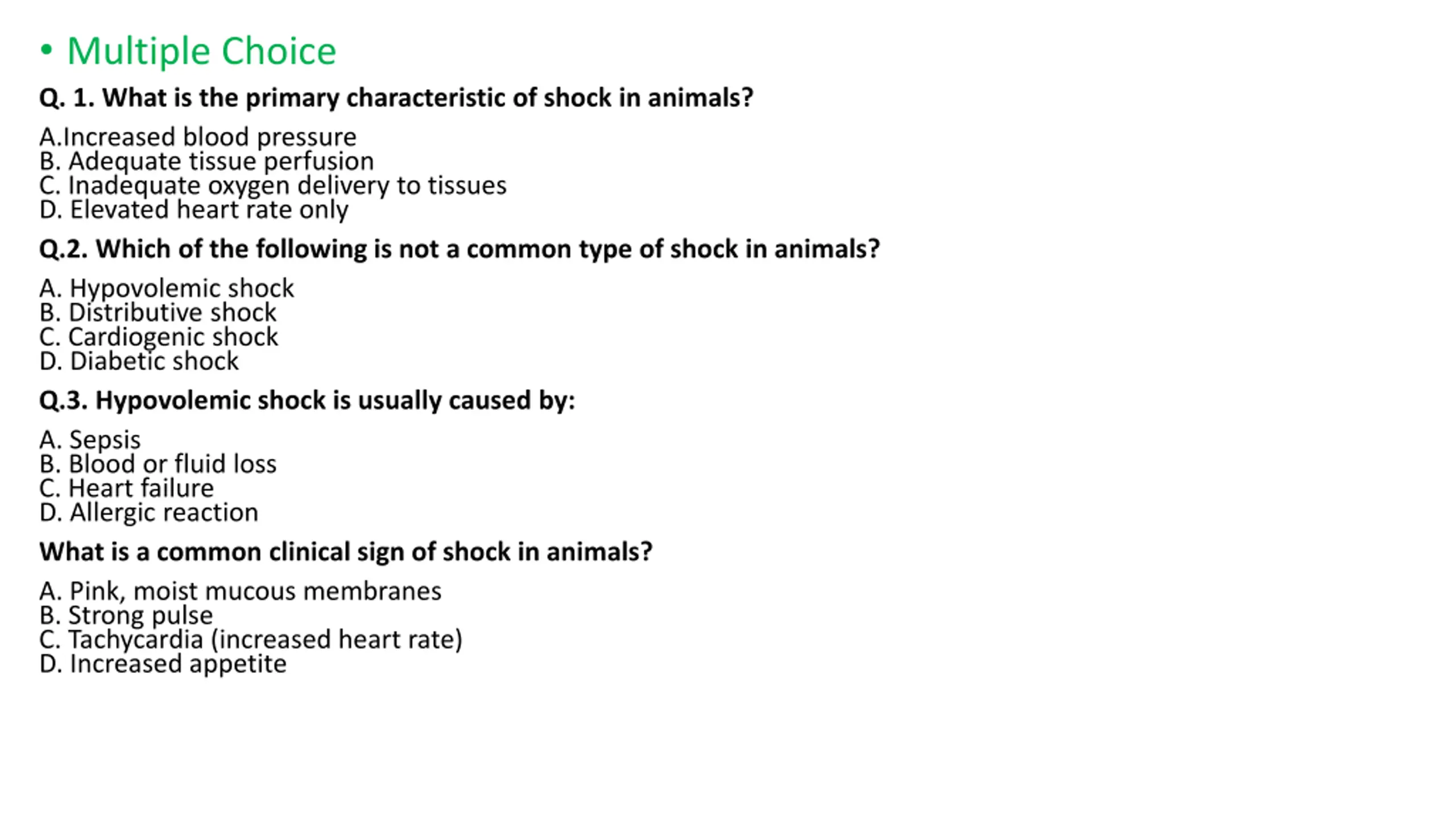Select option D. Diabetic shock
The width and height of the screenshot is (1456, 819).
139,361
